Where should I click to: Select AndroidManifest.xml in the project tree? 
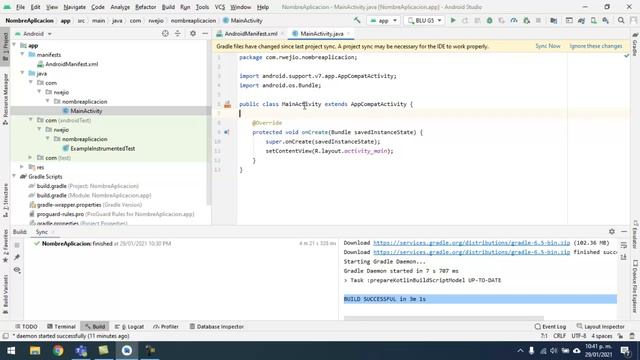[71, 64]
